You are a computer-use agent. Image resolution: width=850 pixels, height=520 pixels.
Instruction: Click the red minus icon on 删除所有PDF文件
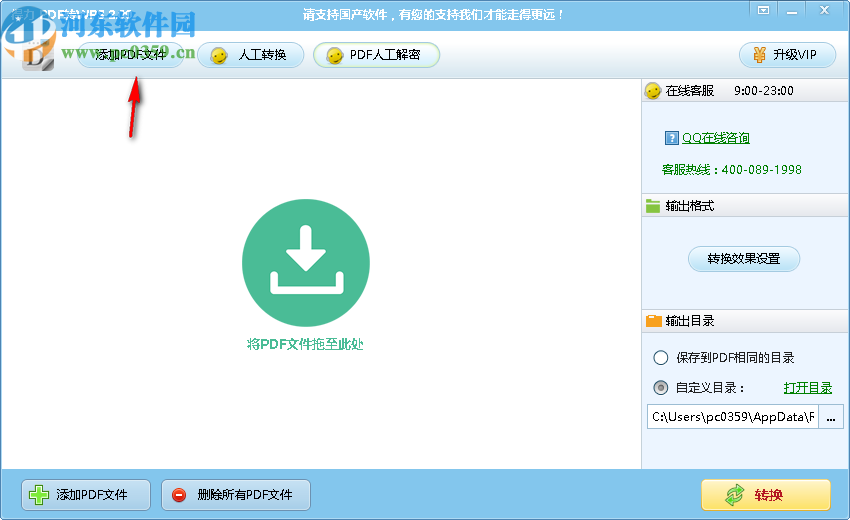pyautogui.click(x=179, y=495)
